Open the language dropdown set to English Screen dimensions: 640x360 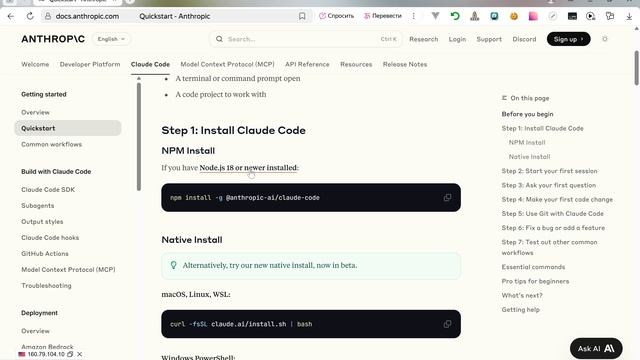click(111, 39)
